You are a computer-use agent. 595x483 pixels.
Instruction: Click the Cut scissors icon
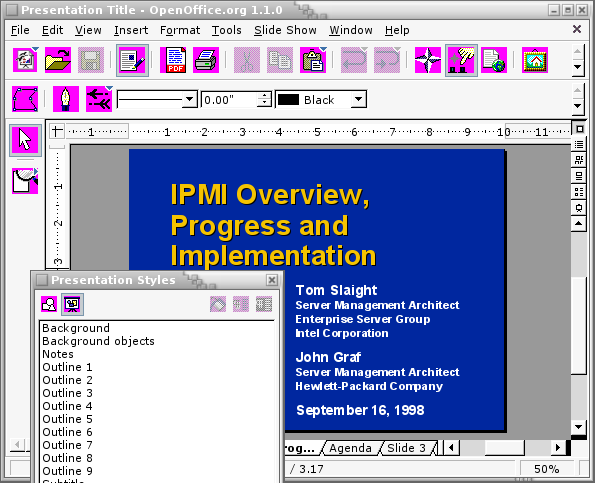[247, 60]
